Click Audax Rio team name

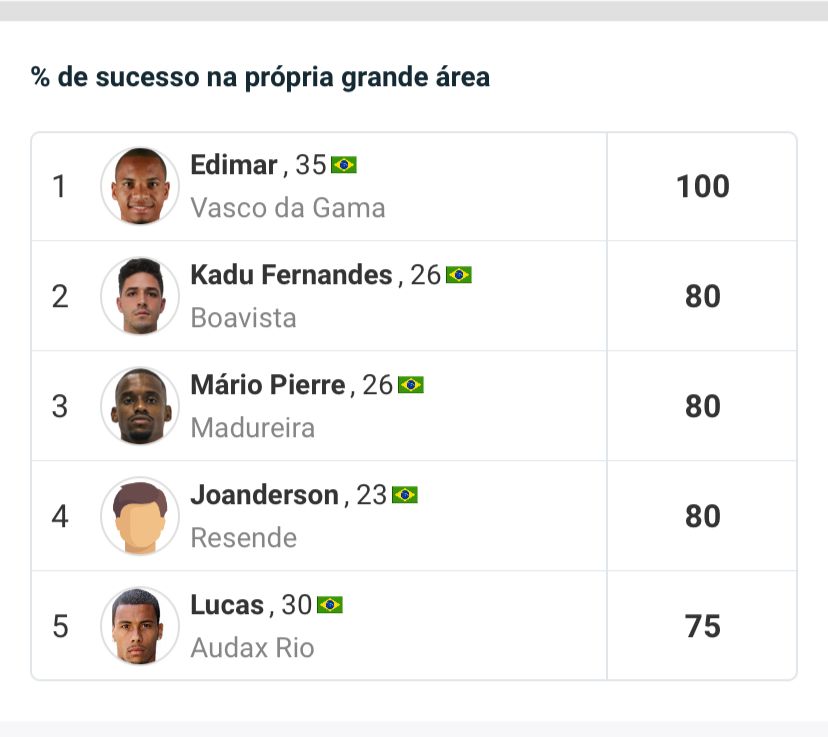pyautogui.click(x=252, y=648)
